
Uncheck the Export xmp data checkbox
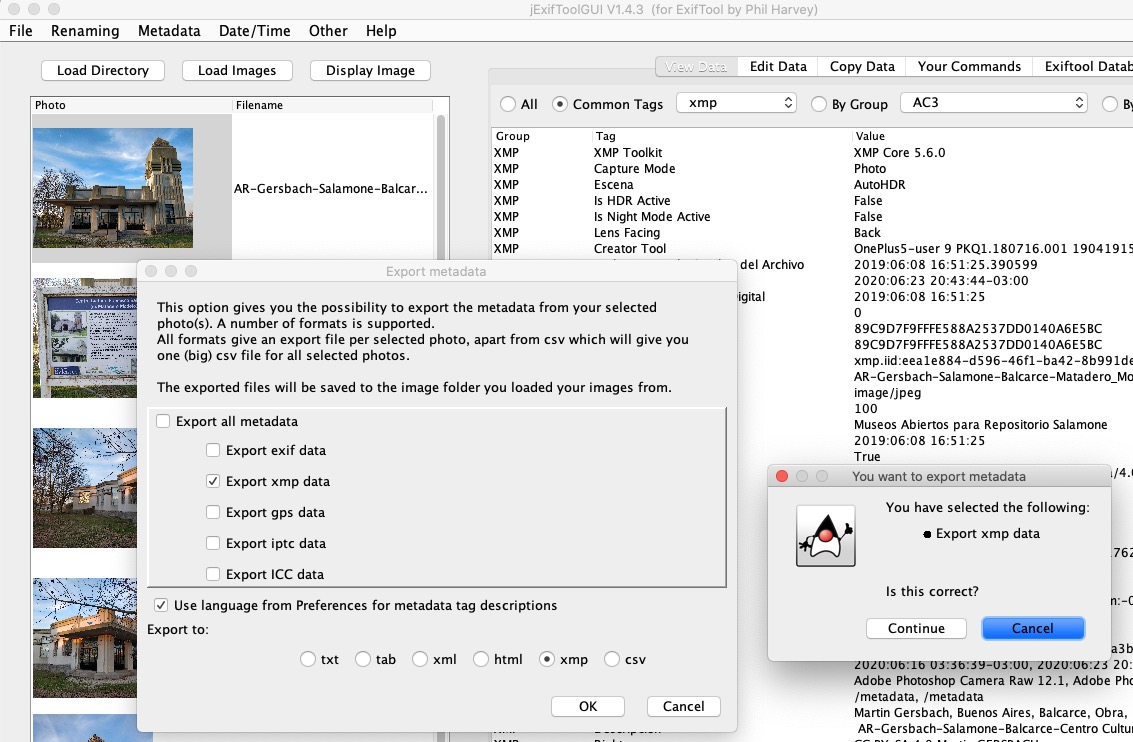click(213, 481)
